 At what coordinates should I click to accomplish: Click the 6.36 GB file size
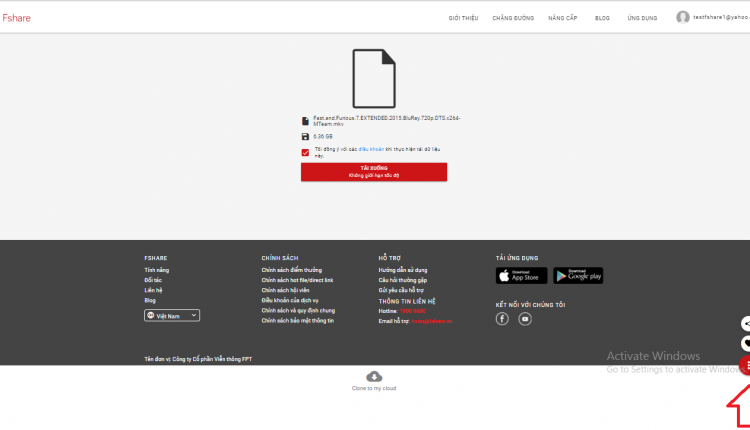(323, 137)
